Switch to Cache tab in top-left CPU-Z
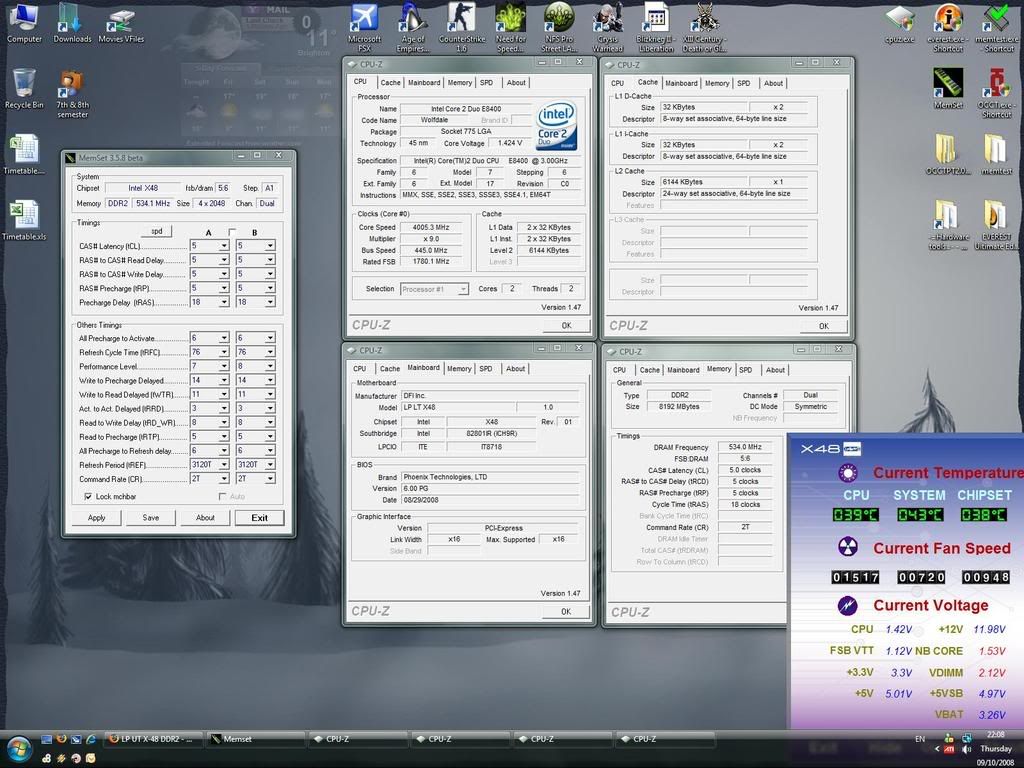 coord(391,83)
